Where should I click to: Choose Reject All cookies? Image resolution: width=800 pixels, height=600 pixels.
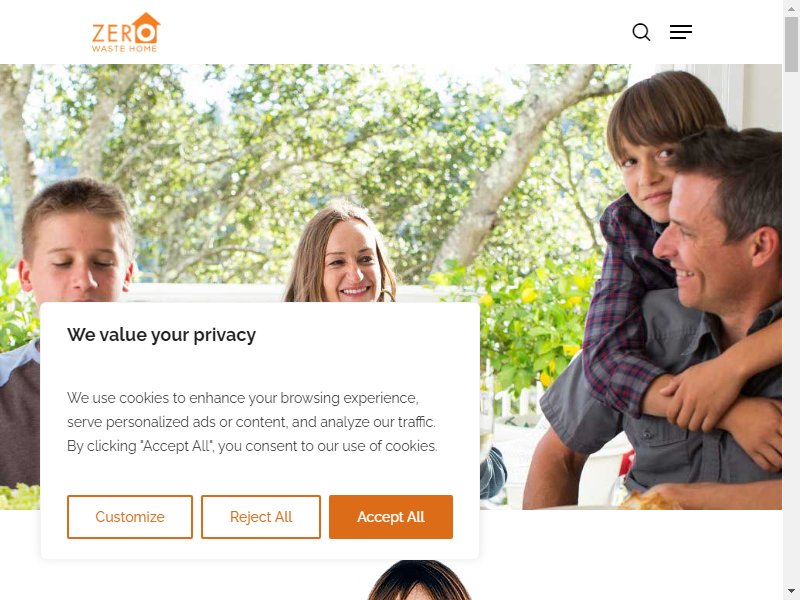point(261,517)
